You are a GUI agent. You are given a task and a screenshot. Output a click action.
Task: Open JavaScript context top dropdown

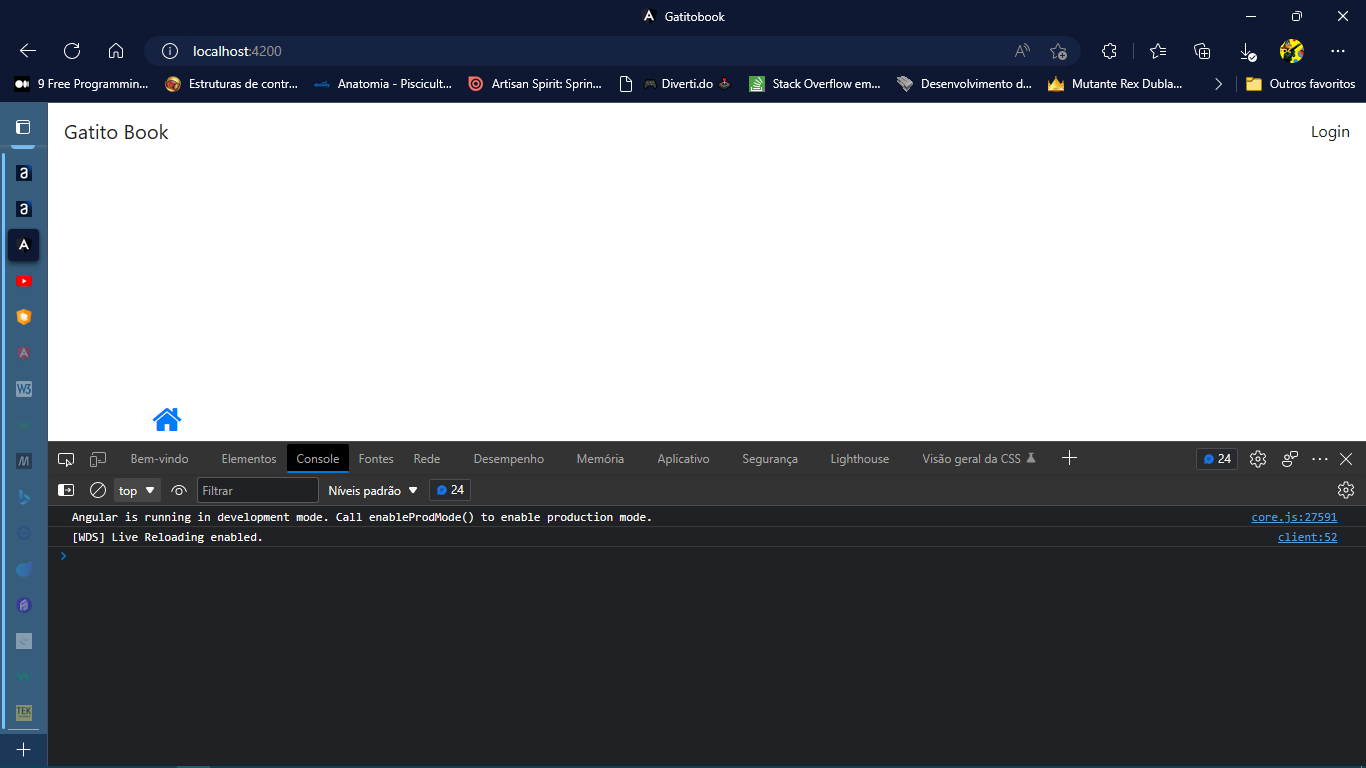[138, 490]
